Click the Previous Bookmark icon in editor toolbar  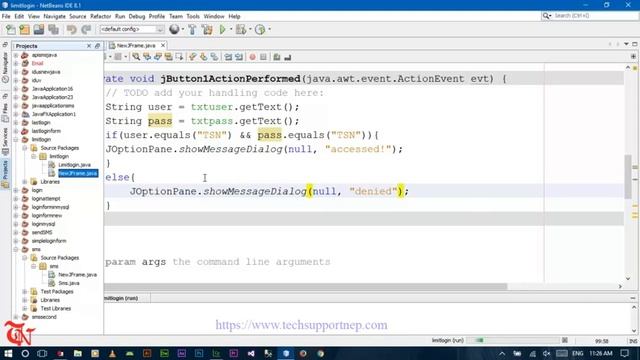pyautogui.click(x=193, y=57)
